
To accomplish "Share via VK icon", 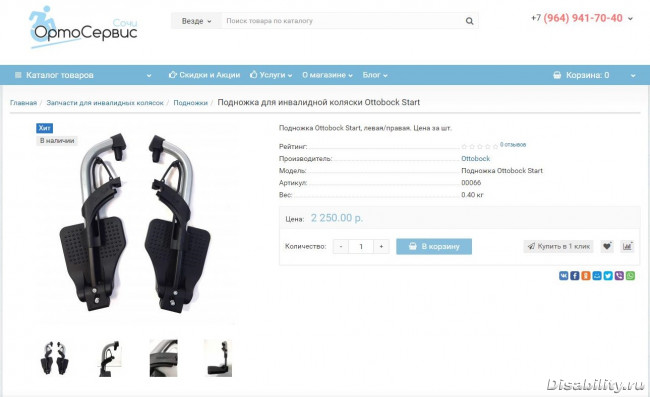I will (563, 276).
